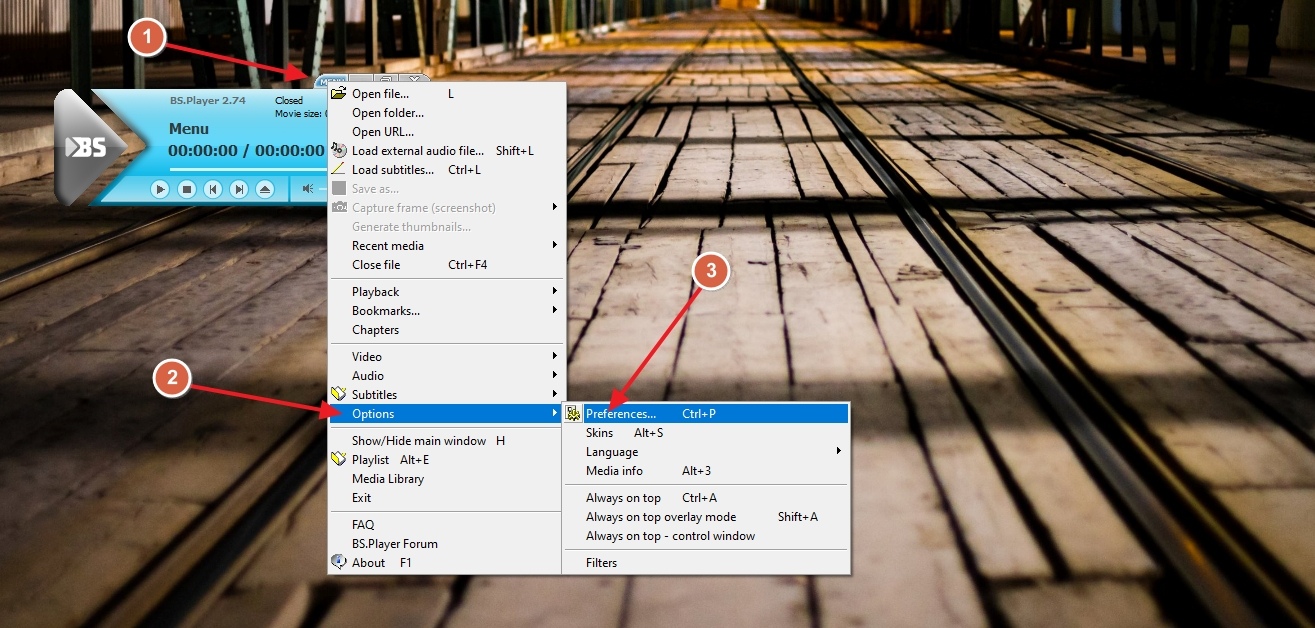Mute audio via the speaker icon
1315x628 pixels.
(308, 188)
